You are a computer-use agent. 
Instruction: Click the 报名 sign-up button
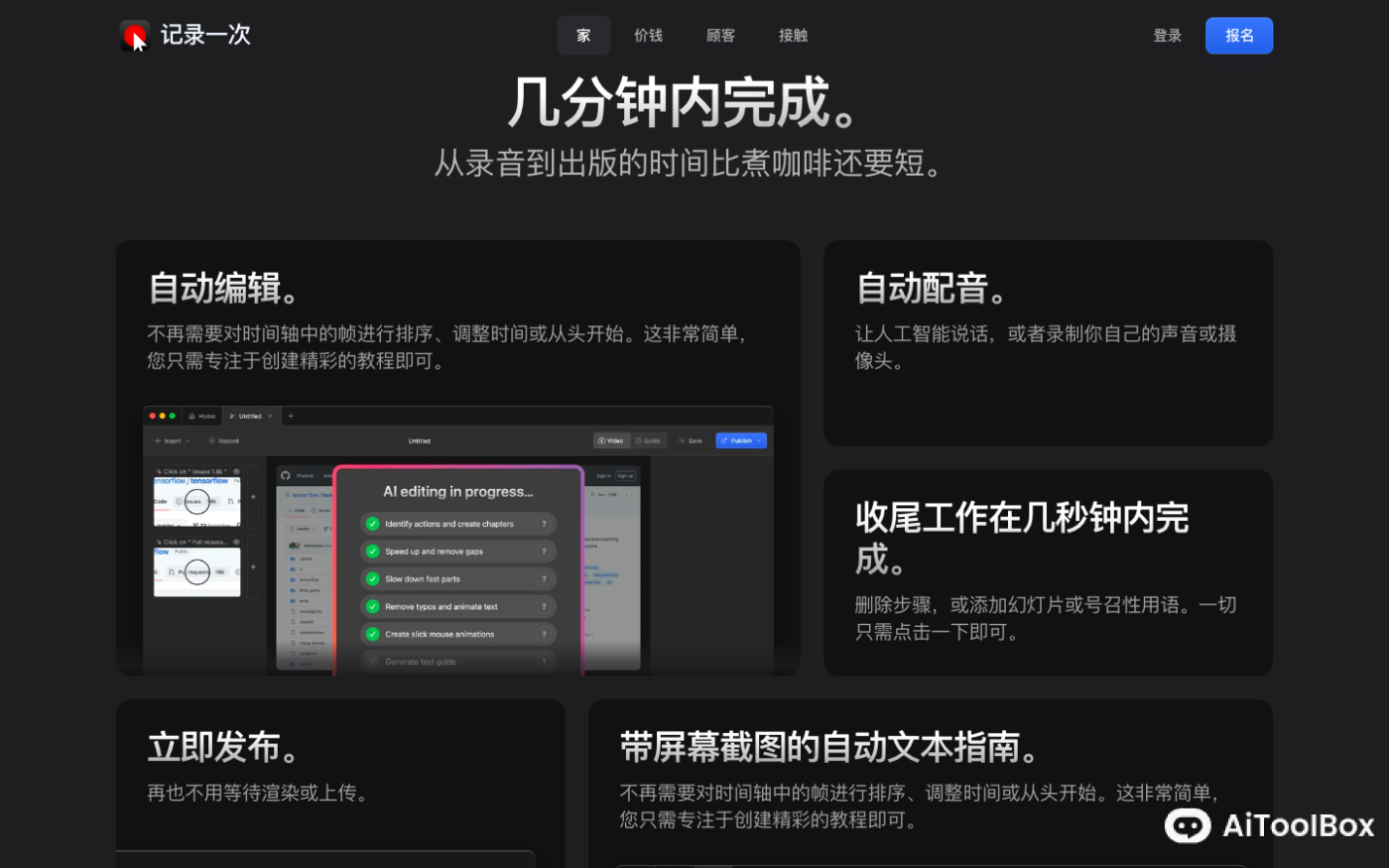pyautogui.click(x=1238, y=35)
